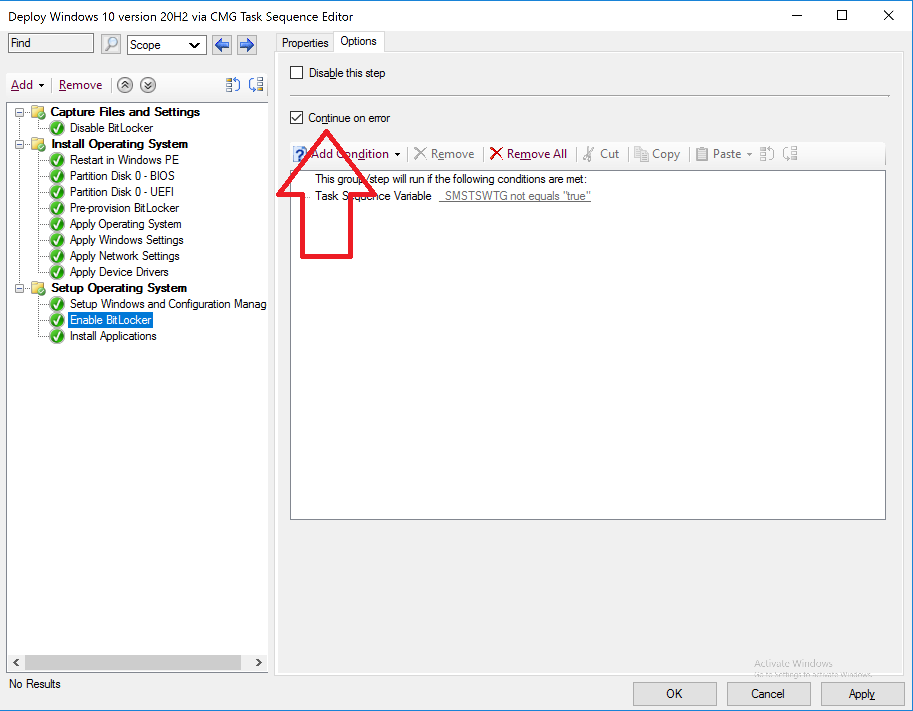Click the expand all steps tree icon
Viewport: 913px width, 711px height.
[232, 85]
